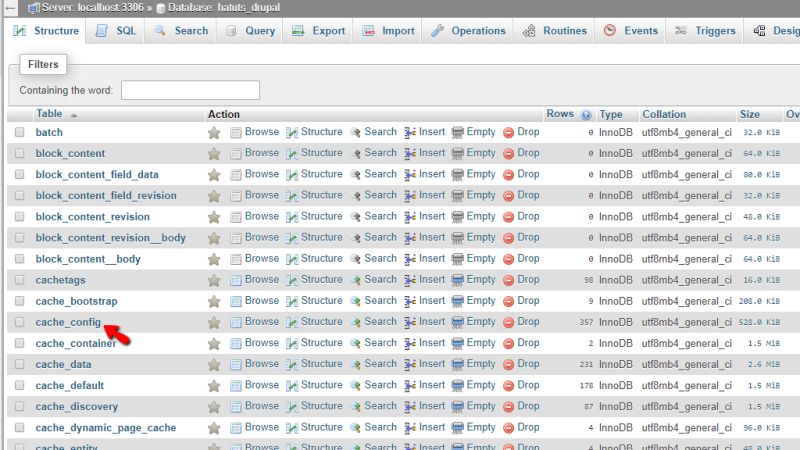Open the Query tab
800x450 pixels.
coord(251,31)
